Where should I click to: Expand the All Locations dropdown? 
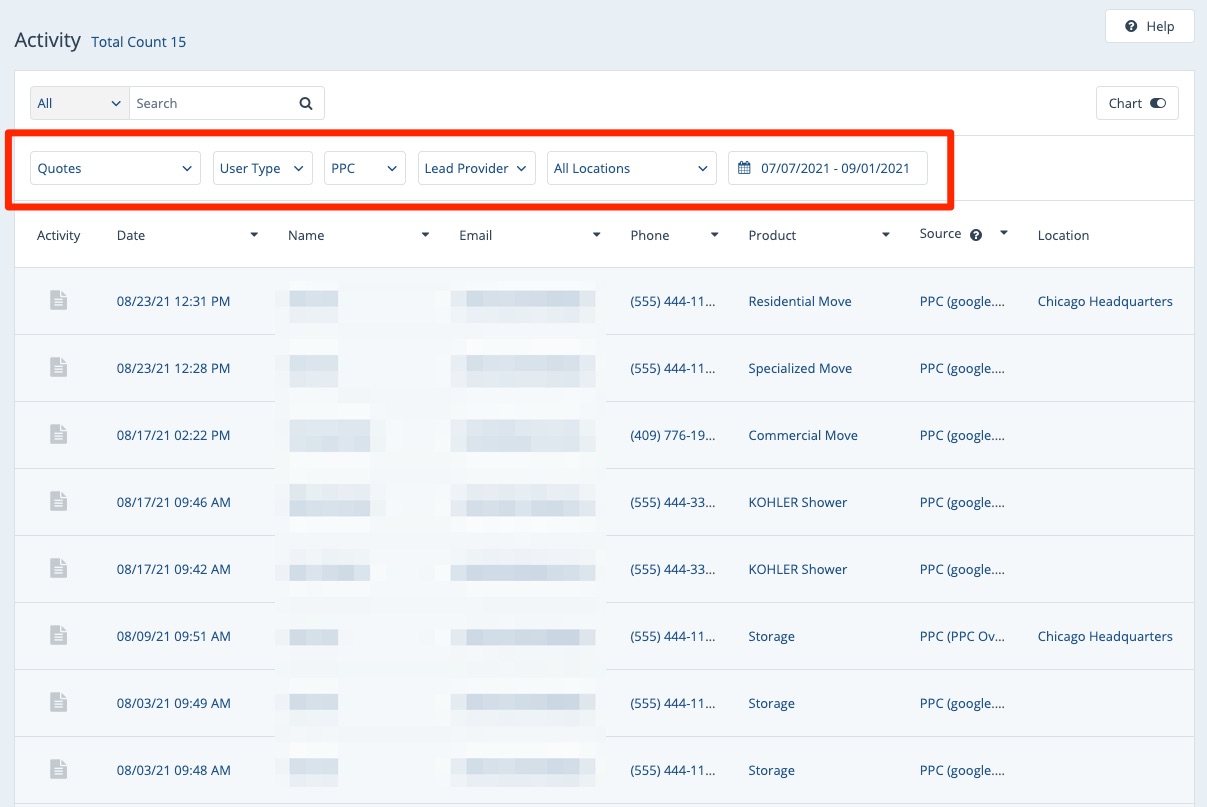click(631, 168)
